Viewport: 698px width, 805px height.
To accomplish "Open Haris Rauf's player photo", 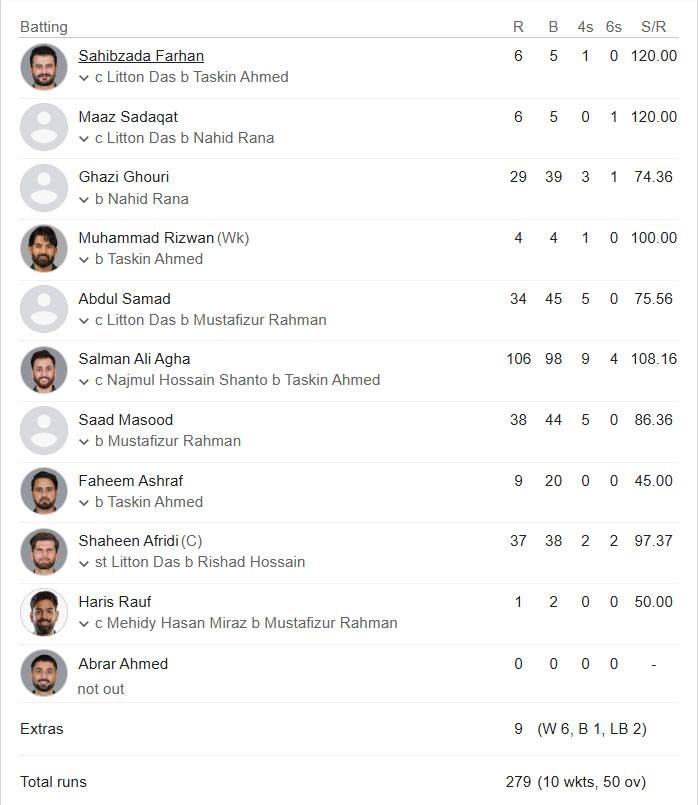I will coord(44,612).
